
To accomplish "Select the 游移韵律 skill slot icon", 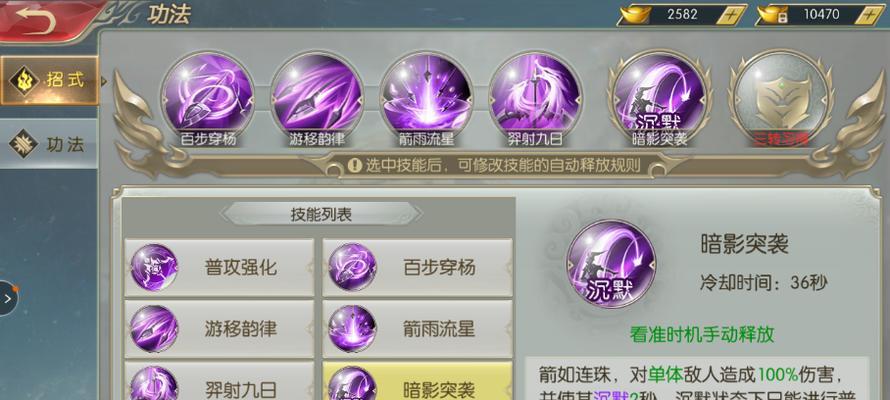I will (317, 99).
